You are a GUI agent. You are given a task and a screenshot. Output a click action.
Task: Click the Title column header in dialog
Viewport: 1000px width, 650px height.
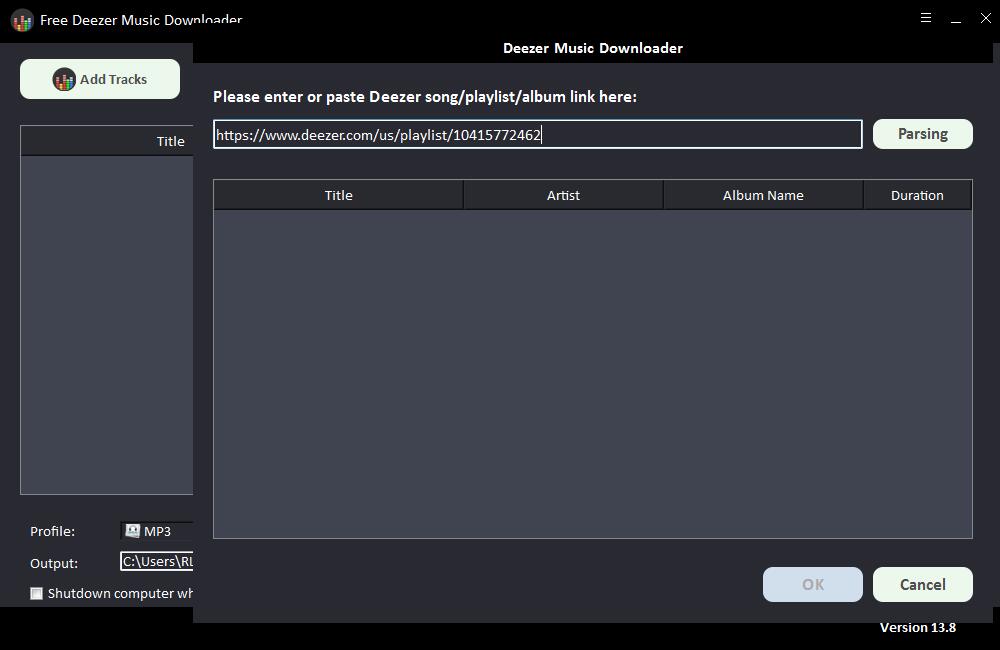click(339, 195)
